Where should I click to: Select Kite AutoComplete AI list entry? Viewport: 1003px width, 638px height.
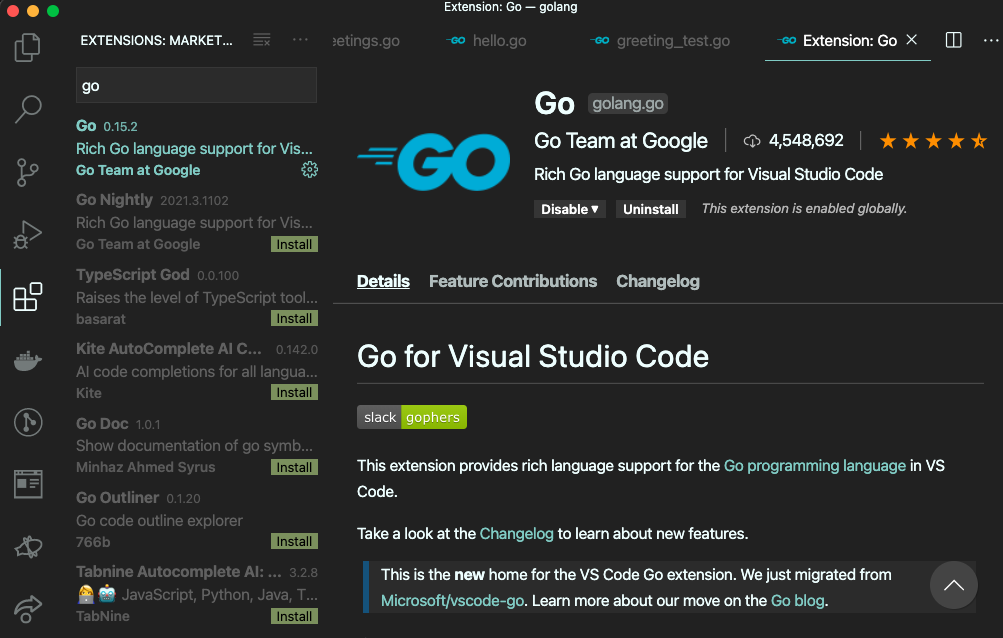(x=196, y=371)
